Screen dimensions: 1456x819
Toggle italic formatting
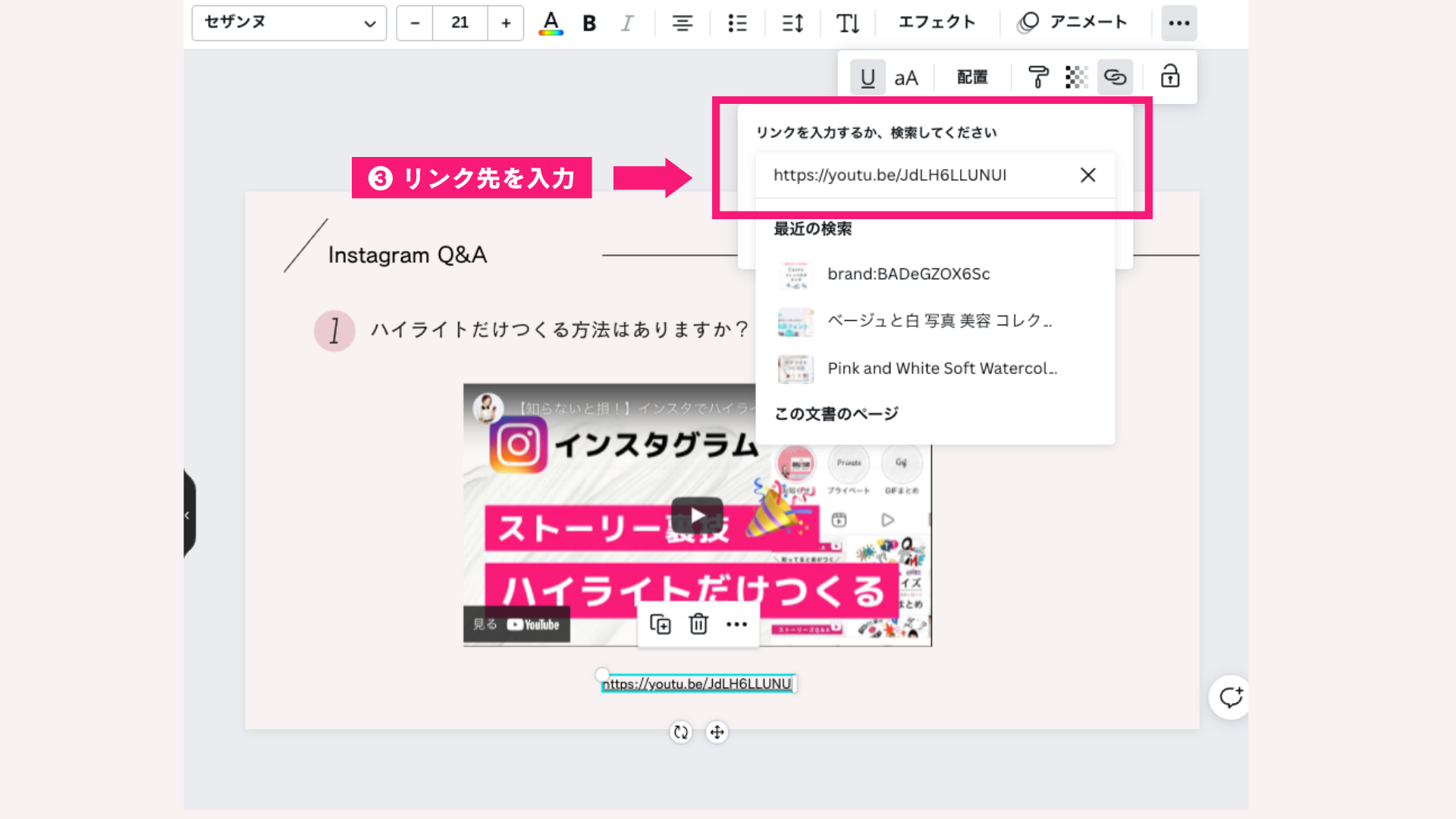(627, 23)
